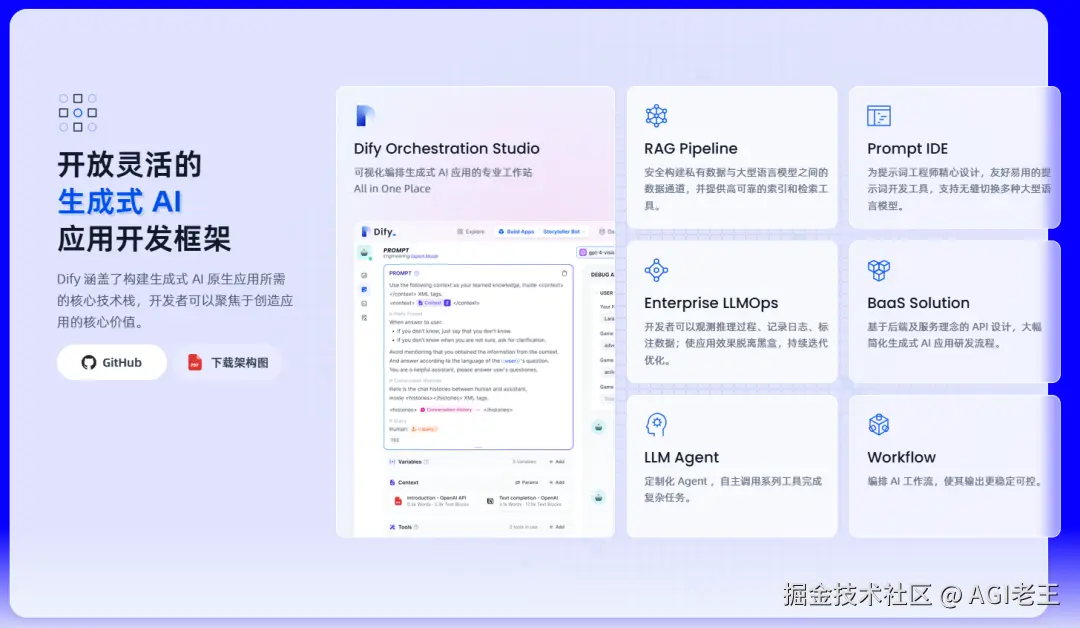
Task: Select Text completion - OpenAI dataset
Action: point(525,501)
